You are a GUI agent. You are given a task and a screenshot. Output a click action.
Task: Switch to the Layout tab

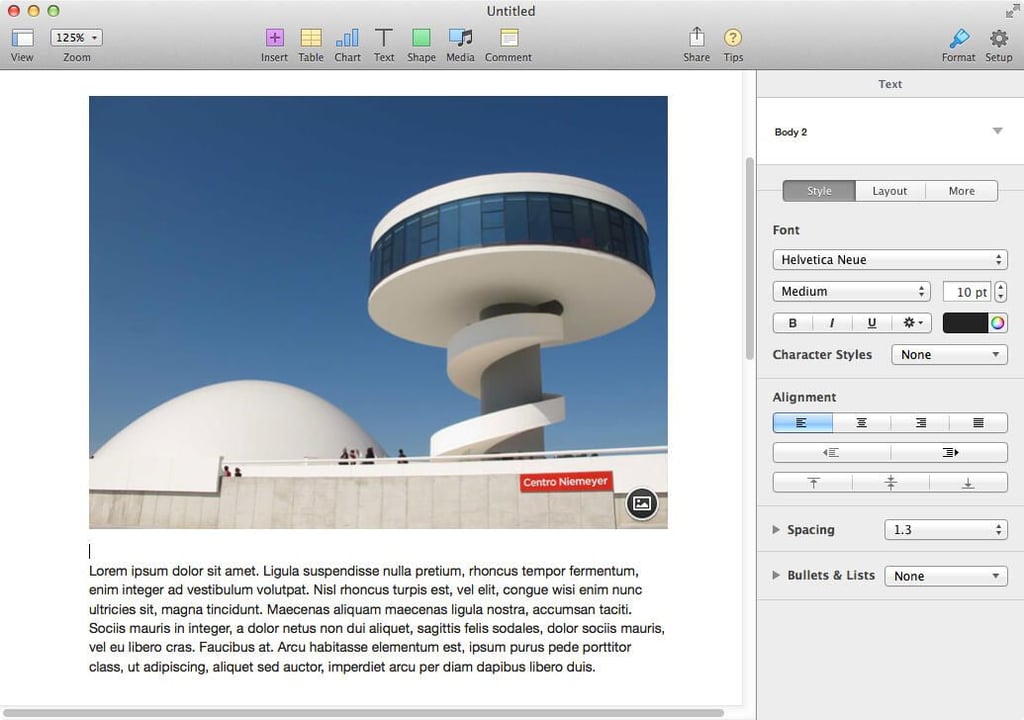(889, 191)
